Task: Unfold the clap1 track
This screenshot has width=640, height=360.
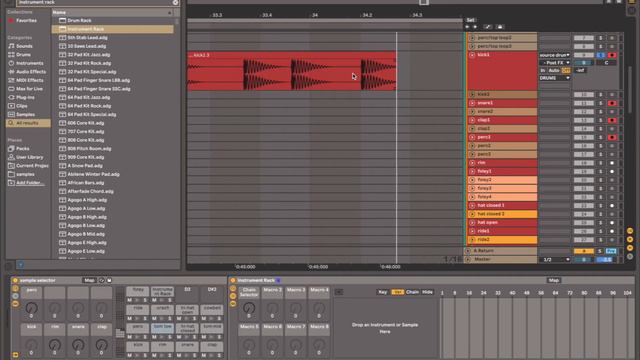Action: tap(472, 120)
